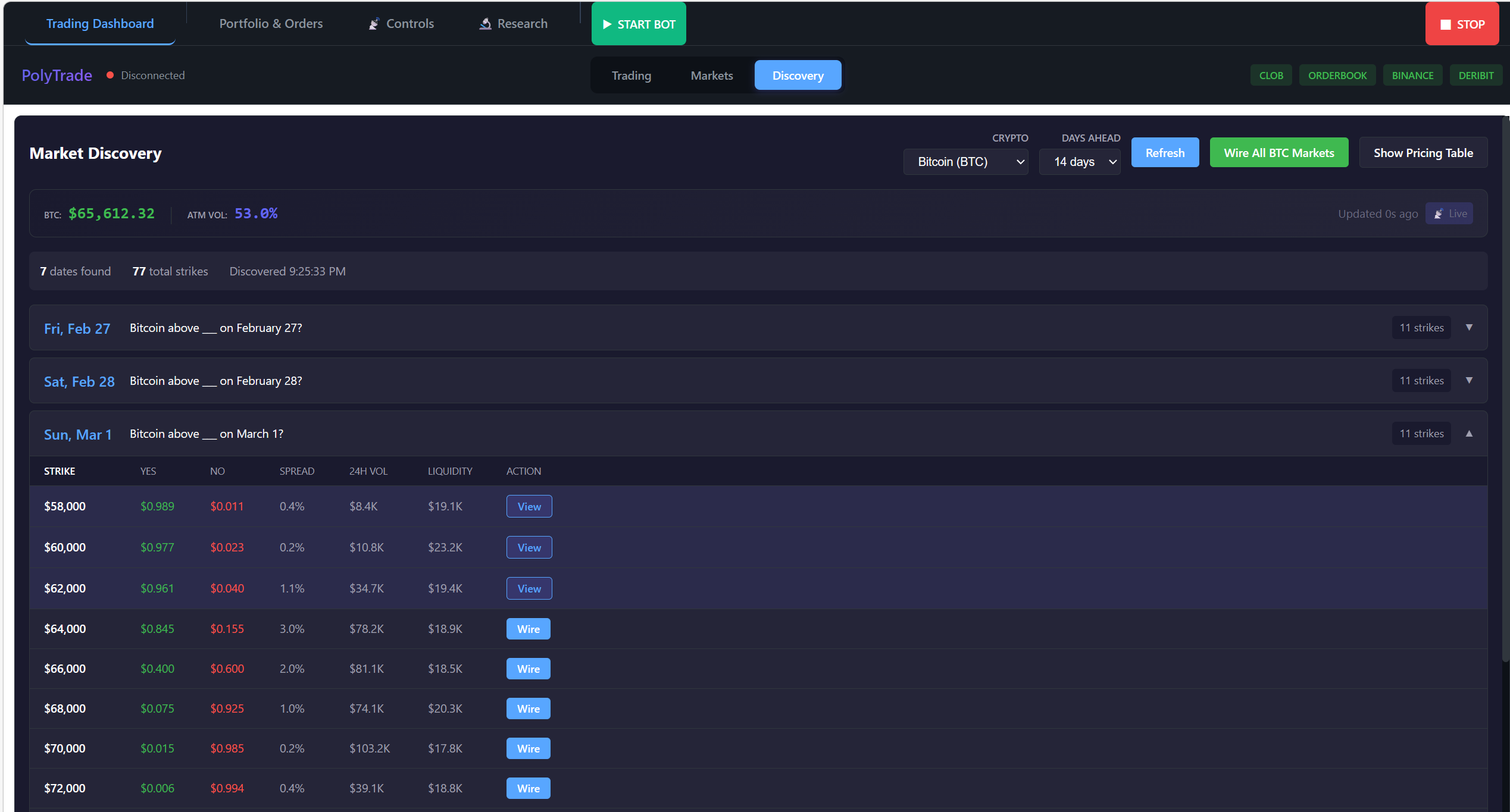This screenshot has width=1510, height=812.
Task: Click the PolyTrade logo text
Action: (57, 76)
